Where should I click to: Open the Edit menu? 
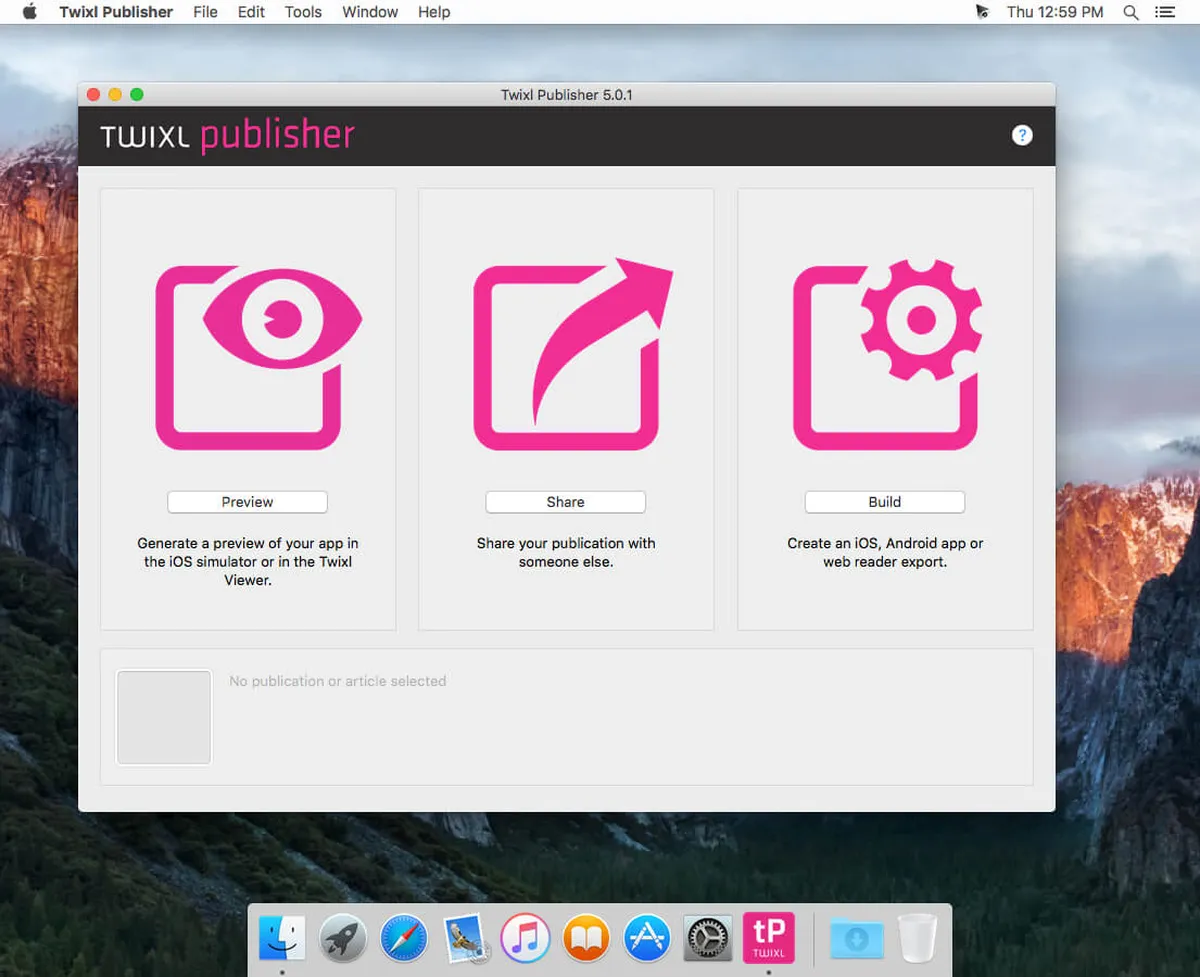click(251, 12)
